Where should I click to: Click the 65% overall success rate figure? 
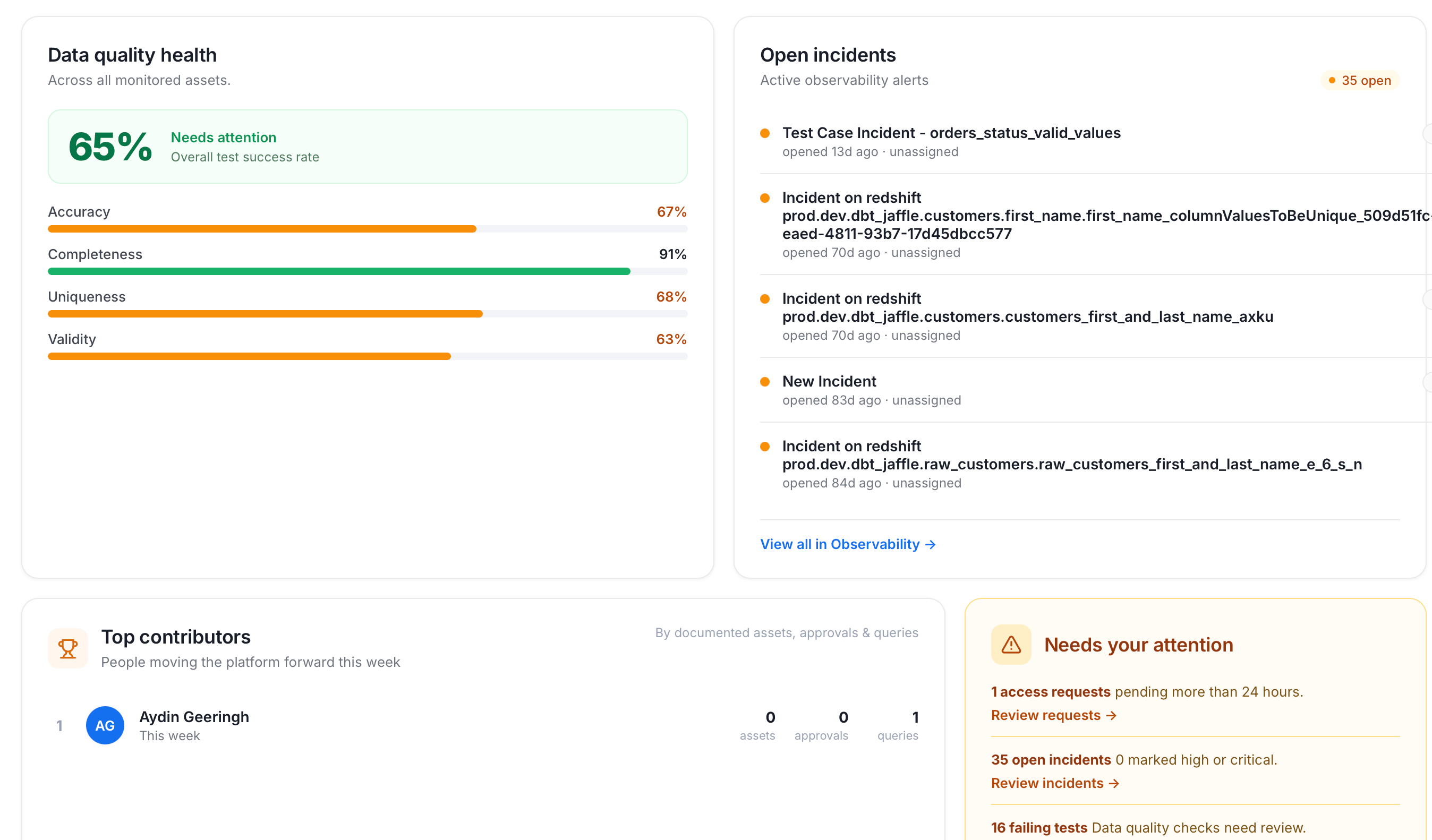coord(110,147)
